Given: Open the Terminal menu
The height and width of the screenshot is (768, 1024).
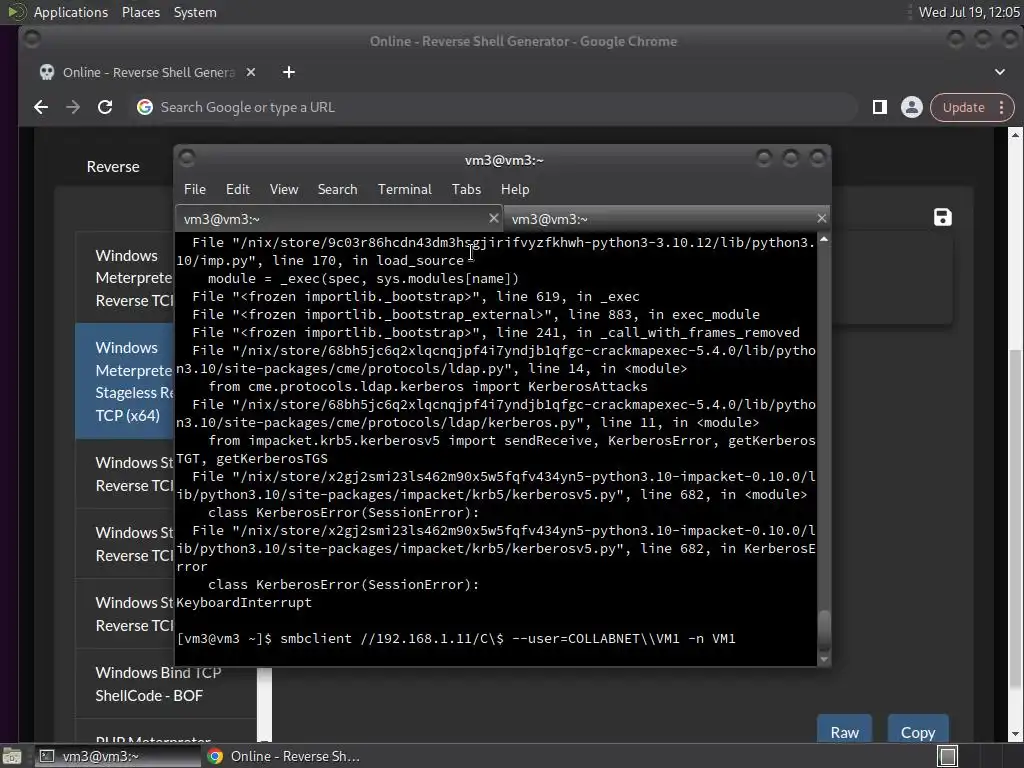Looking at the screenshot, I should (x=404, y=189).
